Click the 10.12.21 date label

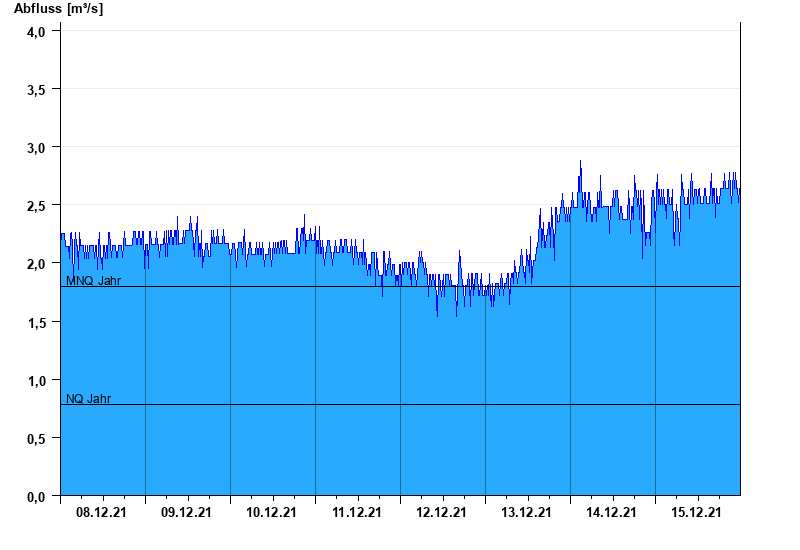pyautogui.click(x=271, y=512)
